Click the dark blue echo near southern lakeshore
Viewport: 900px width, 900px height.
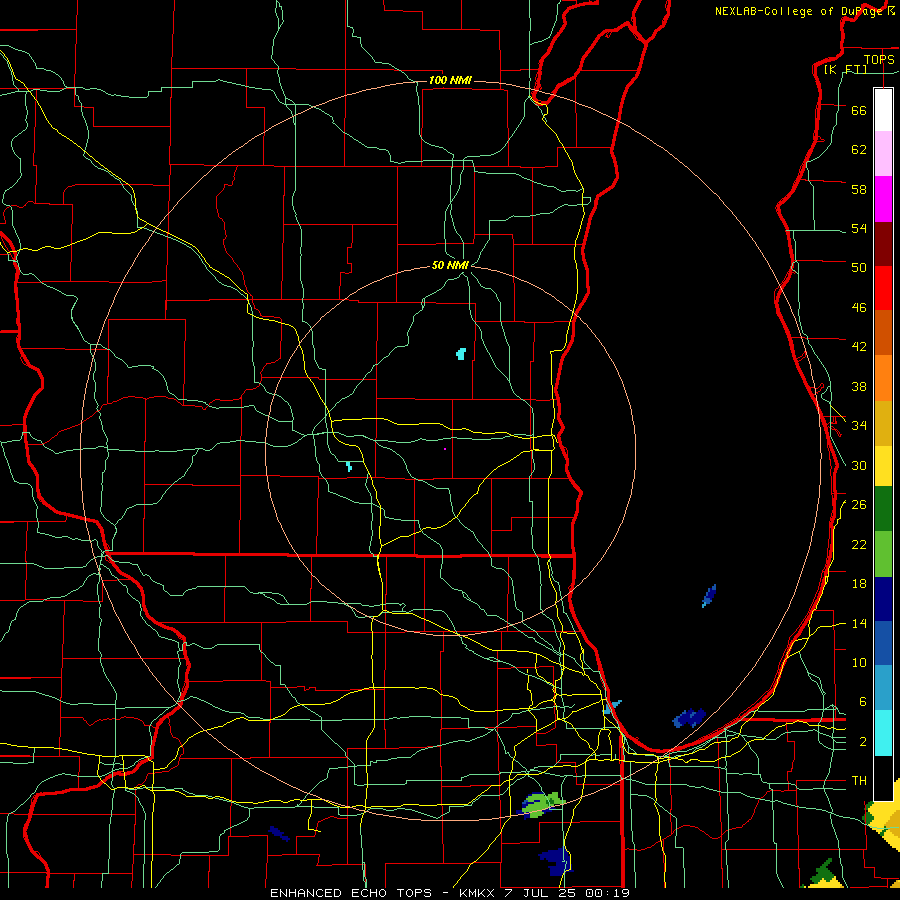689,717
